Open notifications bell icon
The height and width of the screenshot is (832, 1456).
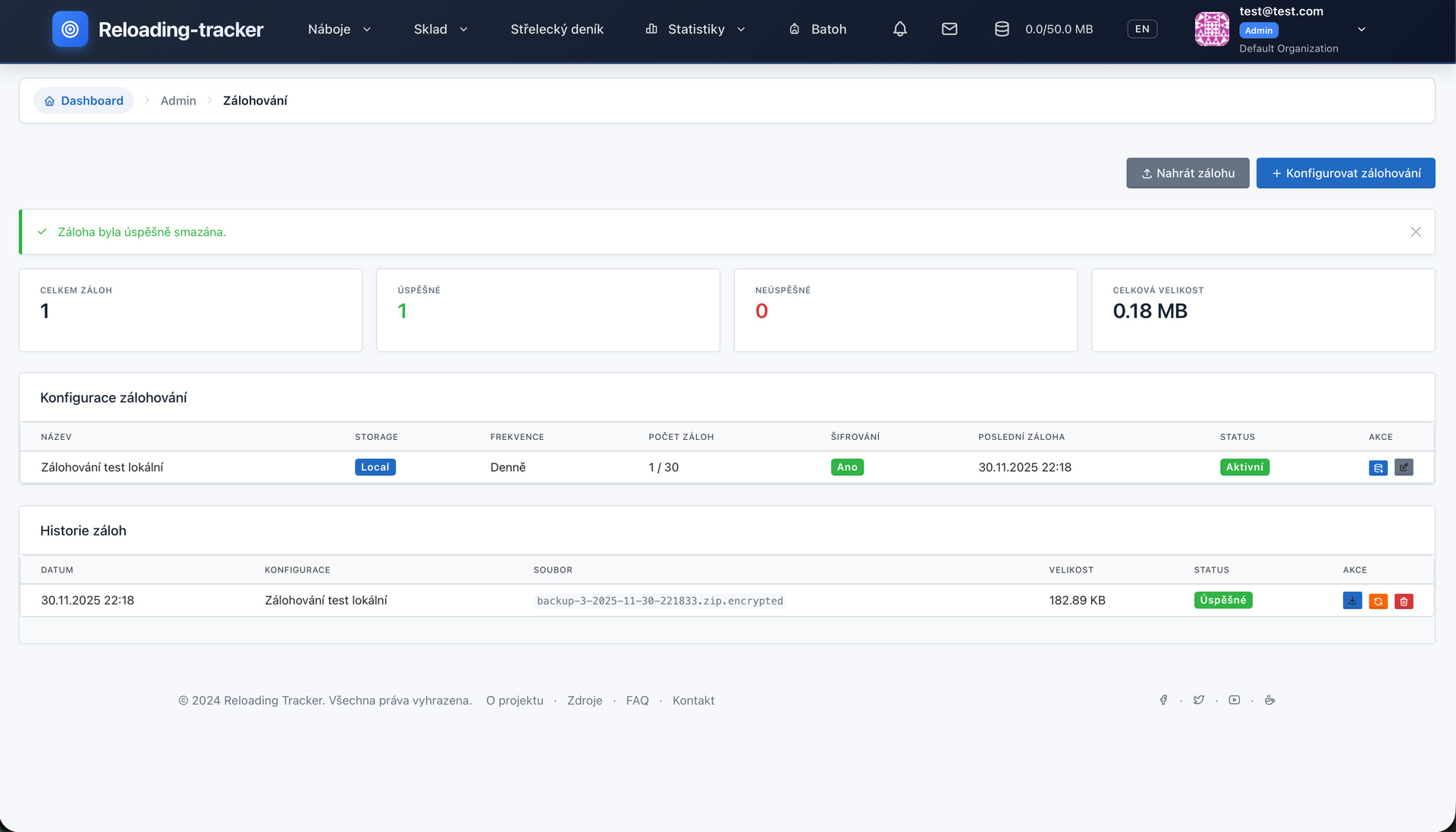pyautogui.click(x=900, y=29)
